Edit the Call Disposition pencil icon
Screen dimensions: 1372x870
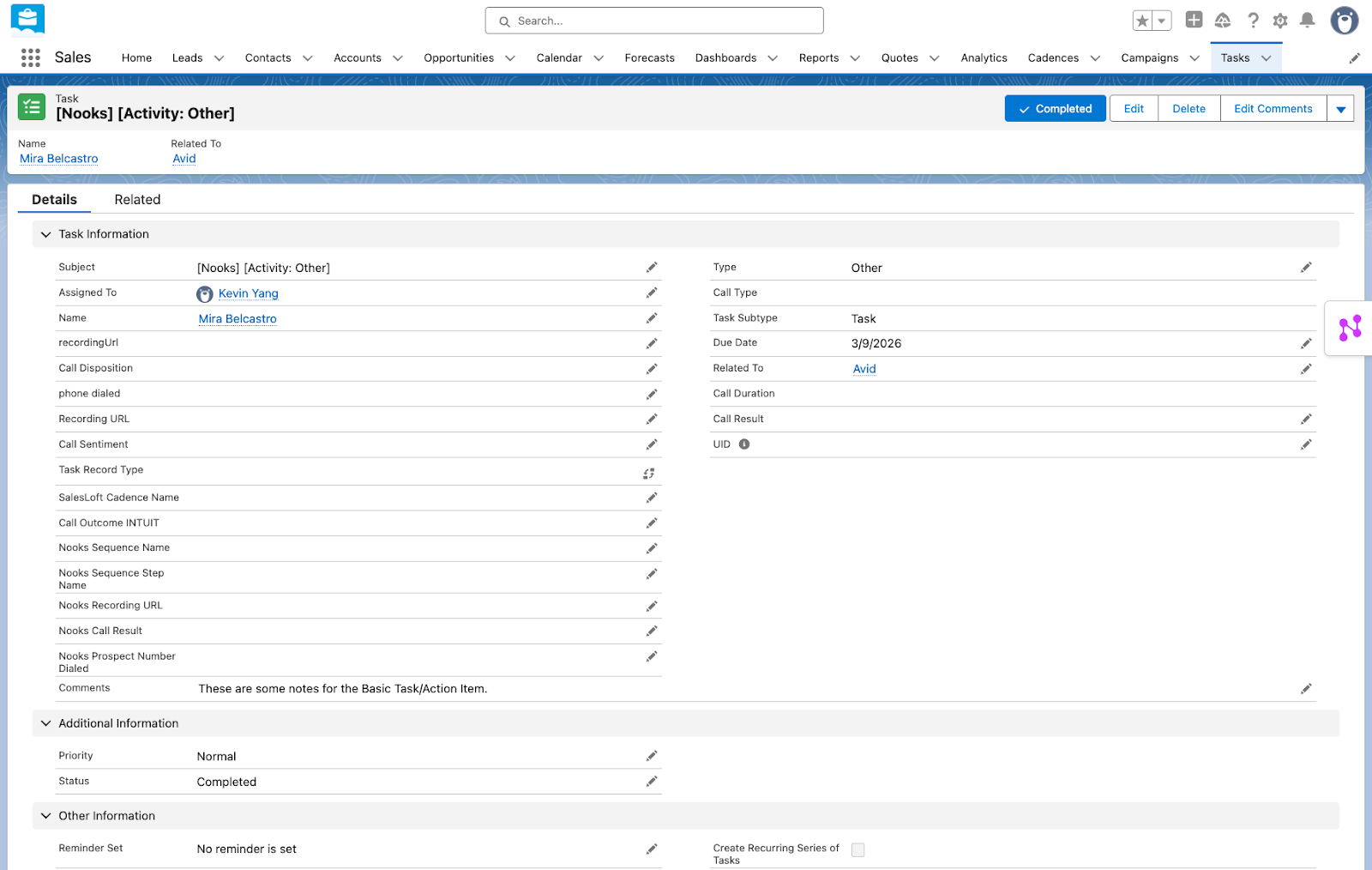tap(652, 369)
